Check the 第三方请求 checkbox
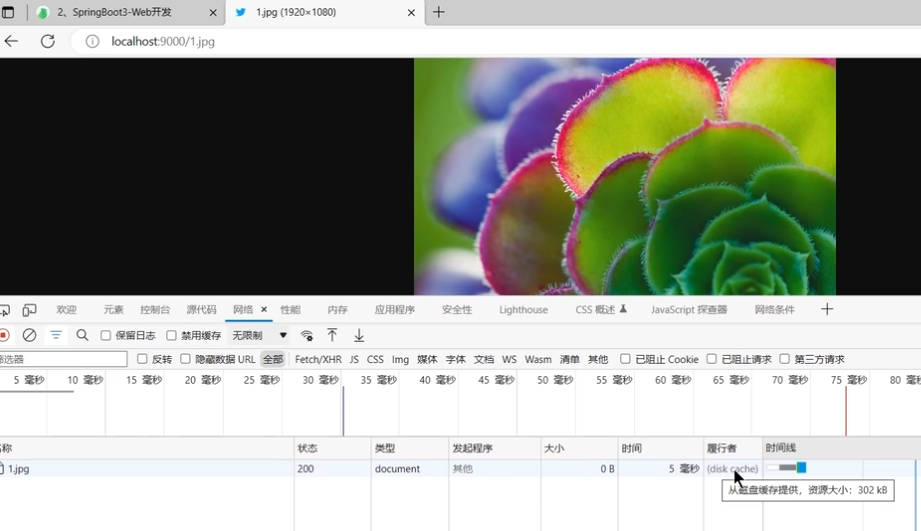The image size is (921, 531). coord(785,359)
